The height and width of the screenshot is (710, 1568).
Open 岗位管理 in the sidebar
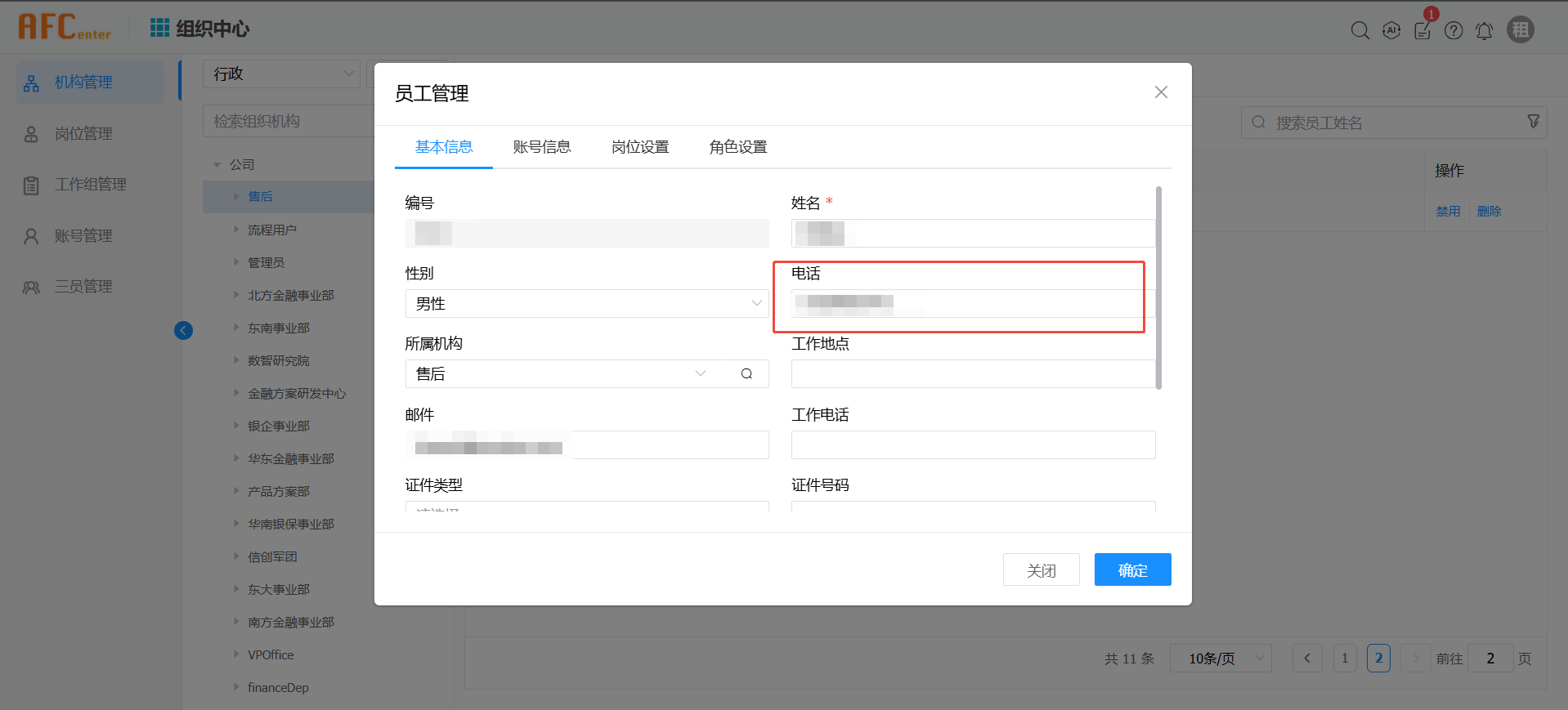click(83, 134)
